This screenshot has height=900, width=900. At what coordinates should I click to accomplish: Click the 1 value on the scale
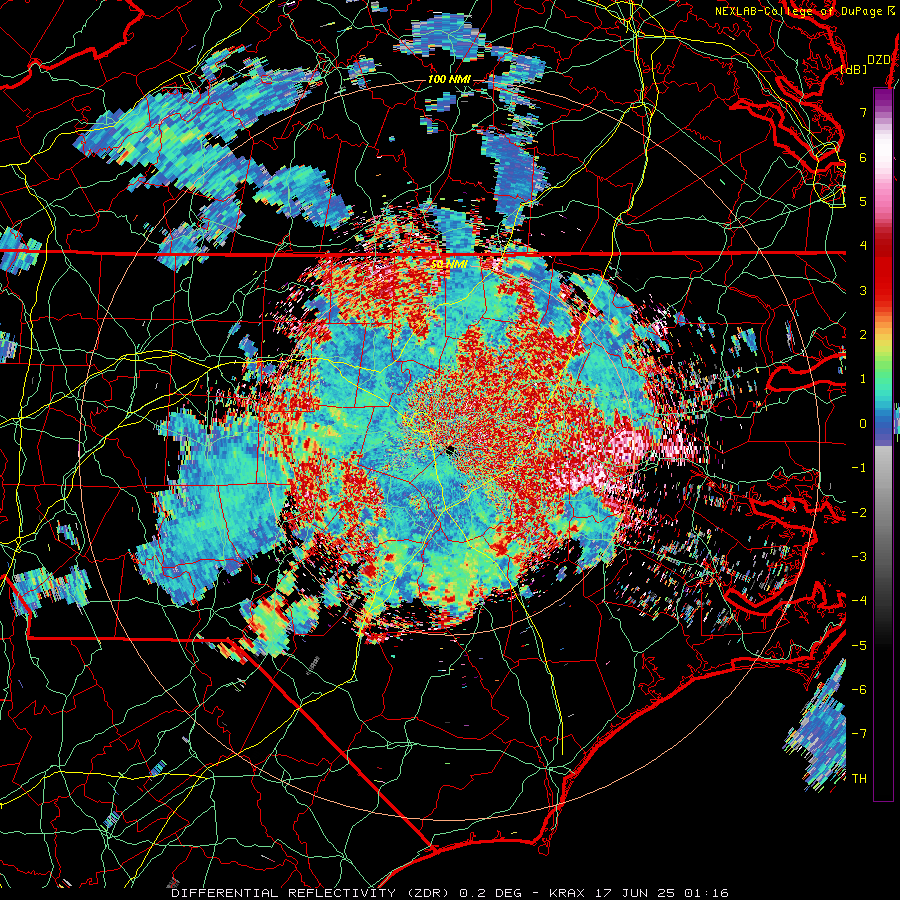pyautogui.click(x=863, y=379)
